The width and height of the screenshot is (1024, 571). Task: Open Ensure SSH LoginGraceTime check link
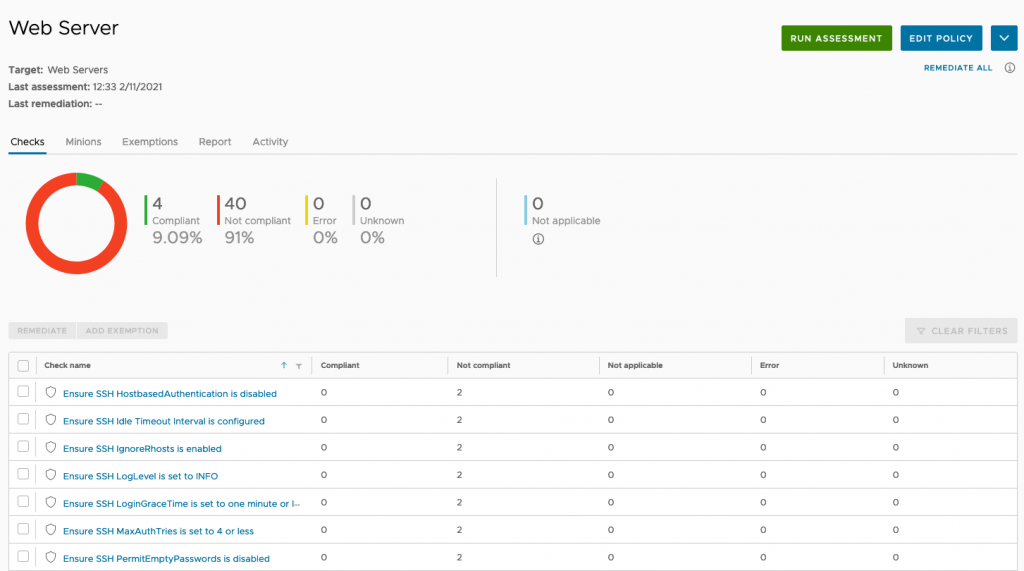point(181,504)
